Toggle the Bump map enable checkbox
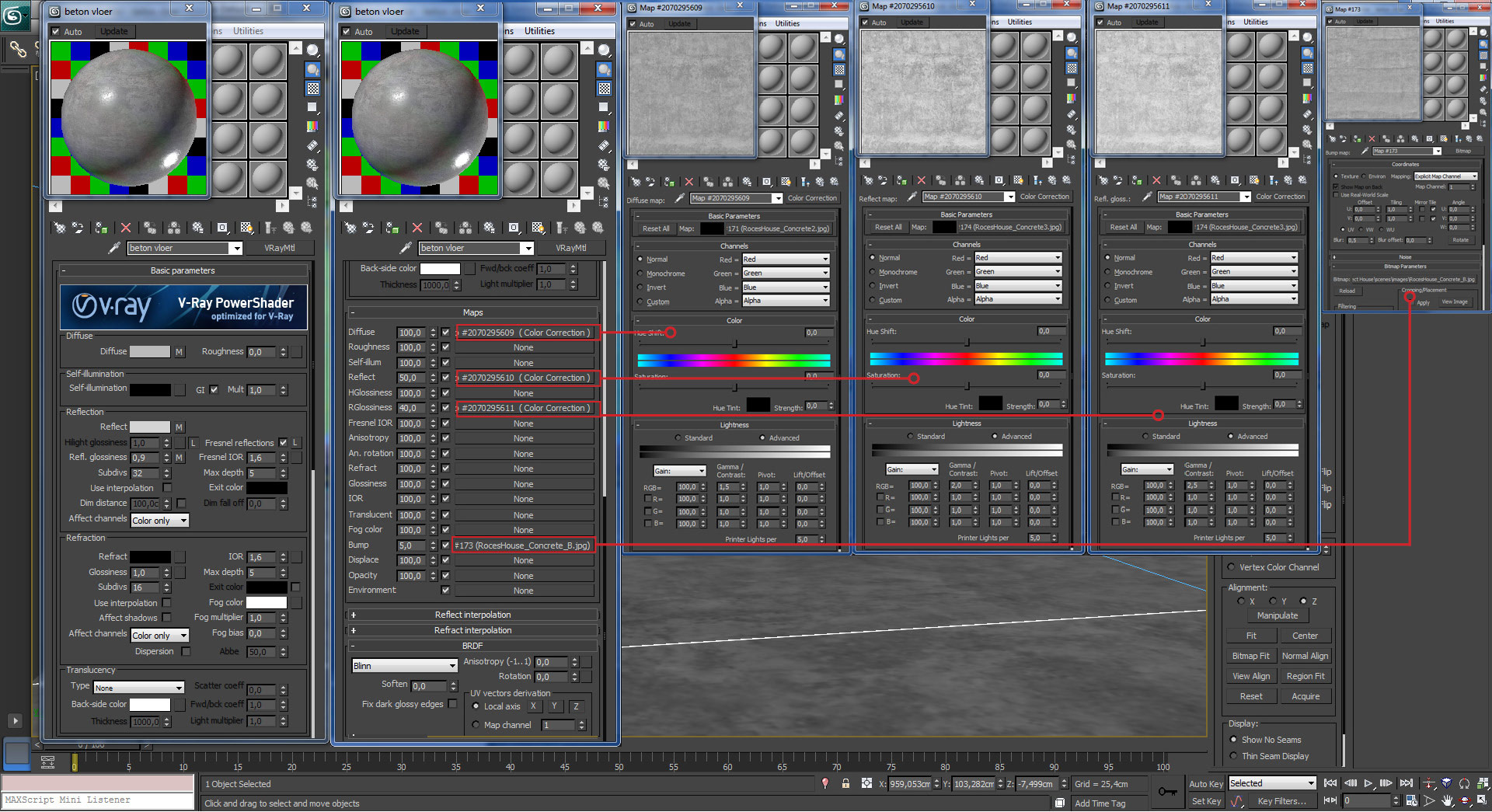Image resolution: width=1492 pixels, height=812 pixels. pyautogui.click(x=445, y=545)
